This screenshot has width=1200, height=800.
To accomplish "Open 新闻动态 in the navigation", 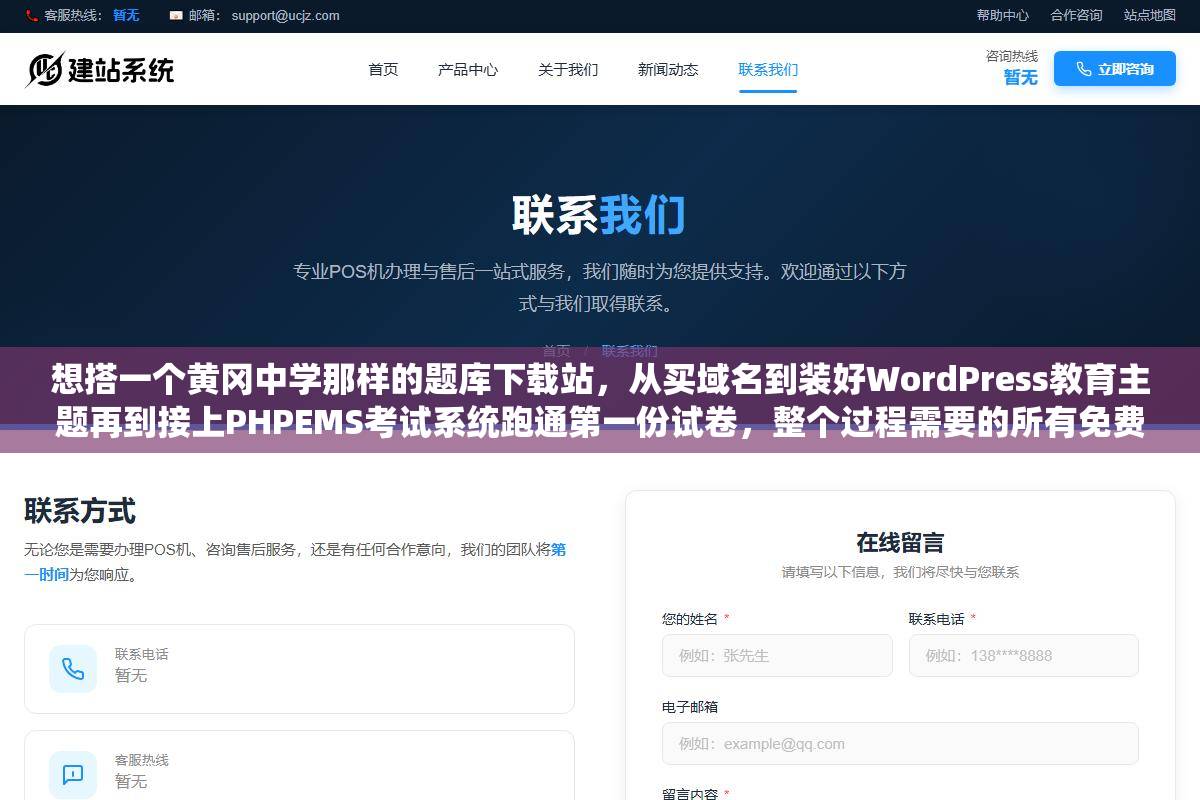I will 668,69.
